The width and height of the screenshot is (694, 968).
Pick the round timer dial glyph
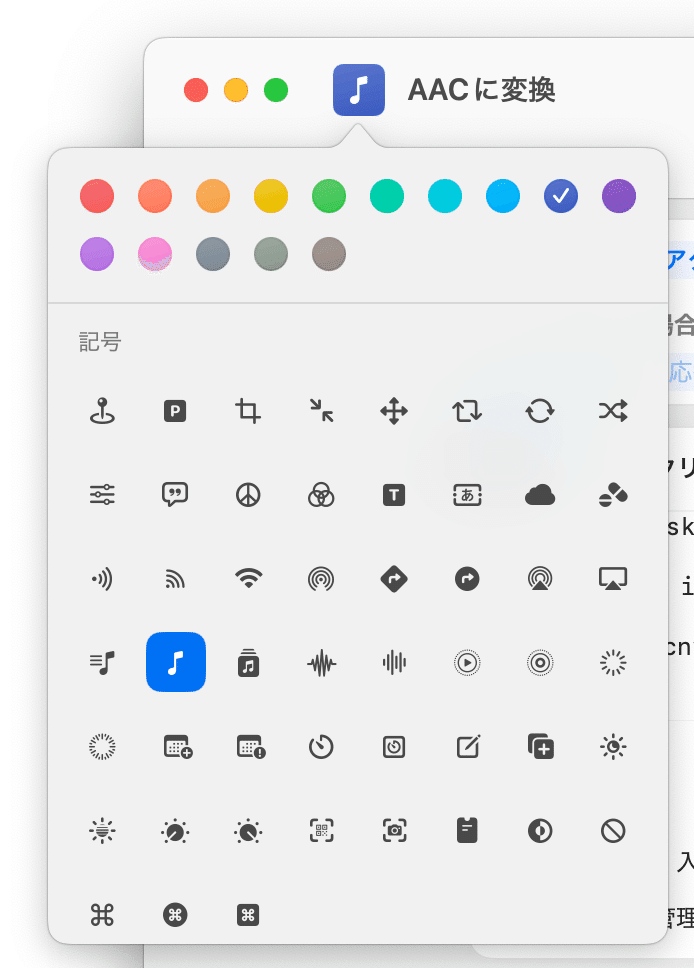point(321,747)
